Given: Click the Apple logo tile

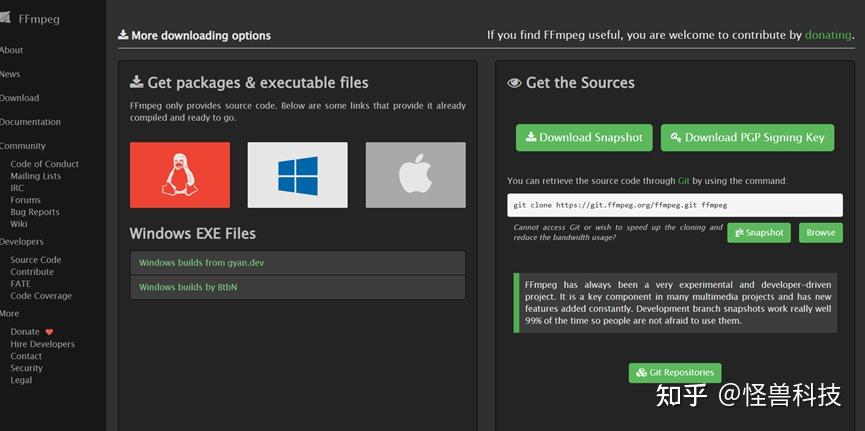Looking at the screenshot, I should (415, 175).
